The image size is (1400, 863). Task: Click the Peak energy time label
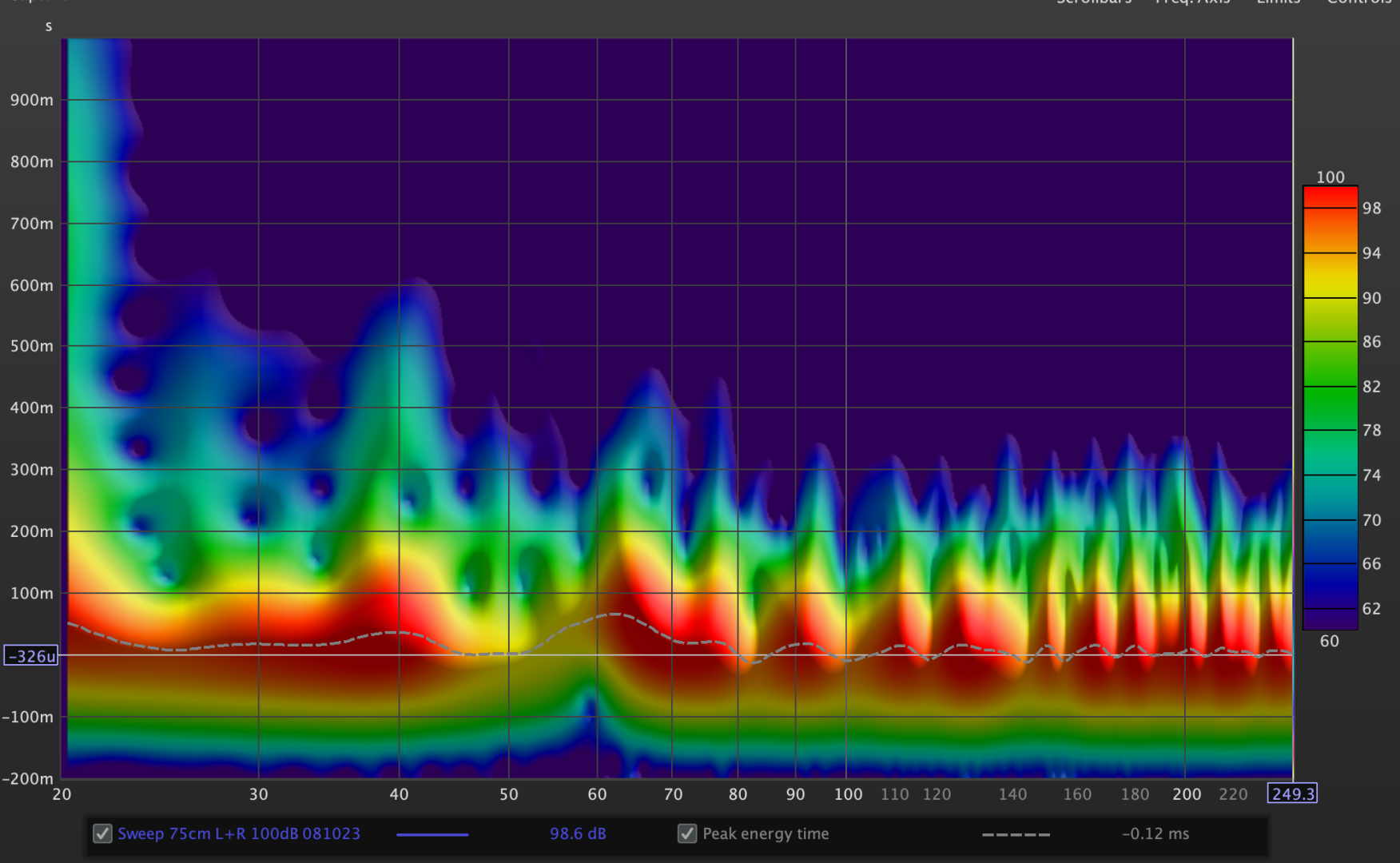coord(766,833)
